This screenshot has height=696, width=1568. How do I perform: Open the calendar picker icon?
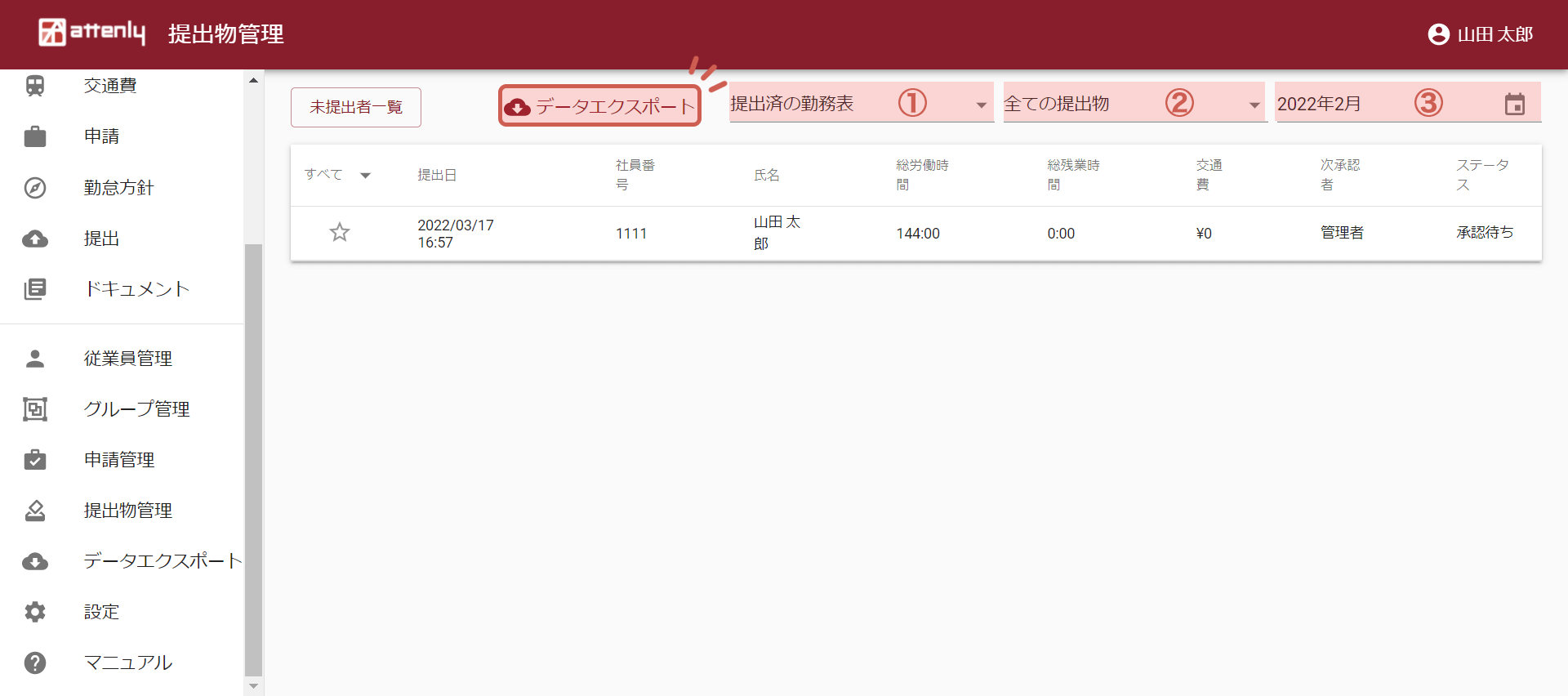point(1514,105)
